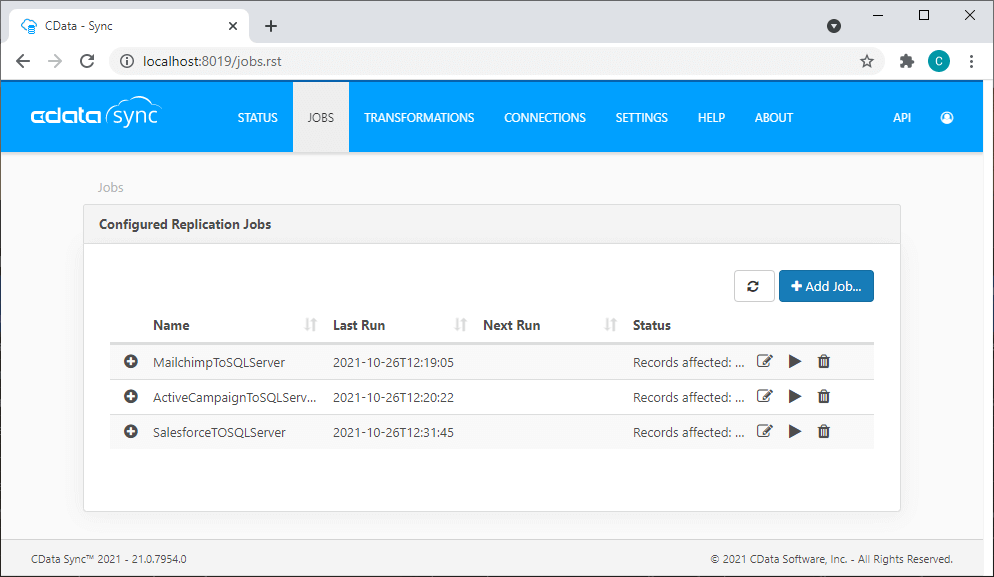Sort jobs by Last Run column
Screen dimensions: 994x577
pyautogui.click(x=460, y=325)
